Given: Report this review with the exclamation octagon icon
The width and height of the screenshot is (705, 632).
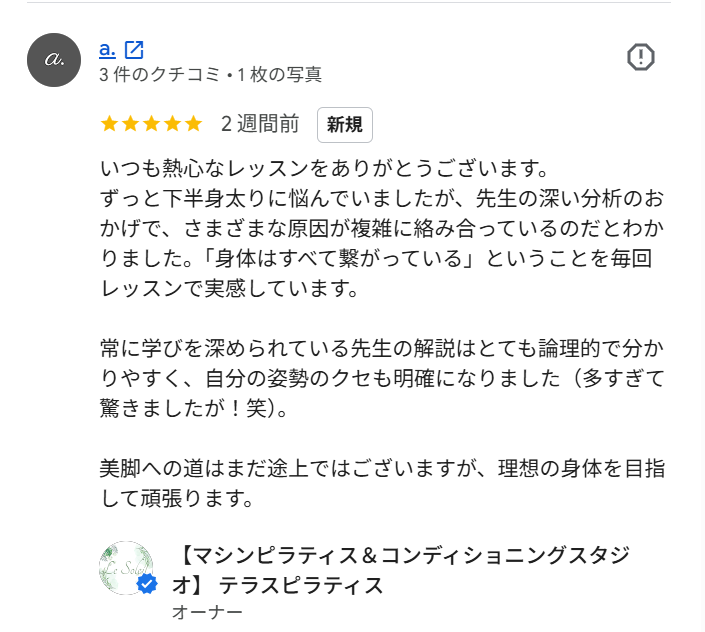Looking at the screenshot, I should pyautogui.click(x=641, y=57).
